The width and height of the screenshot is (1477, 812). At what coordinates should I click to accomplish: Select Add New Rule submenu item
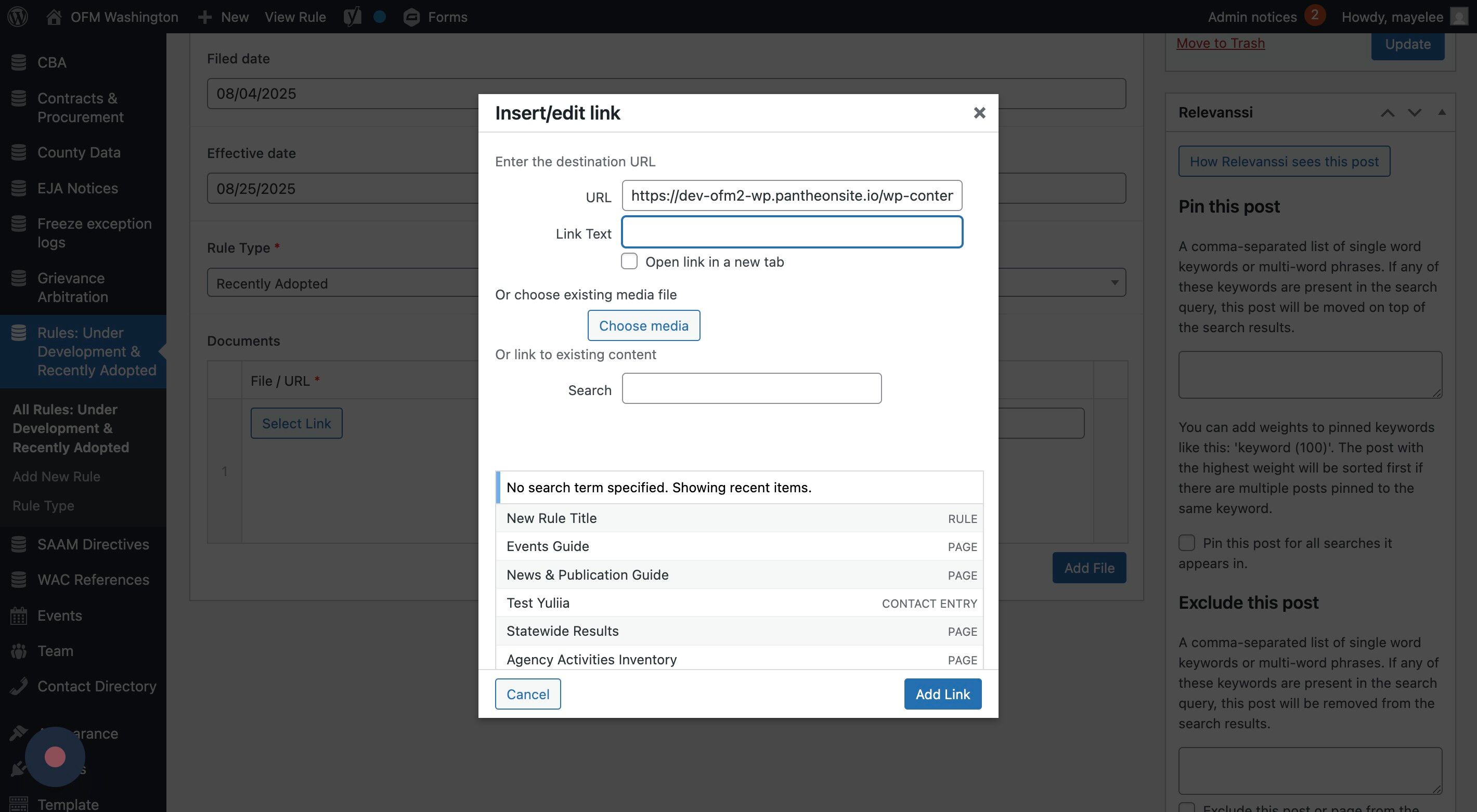point(56,476)
